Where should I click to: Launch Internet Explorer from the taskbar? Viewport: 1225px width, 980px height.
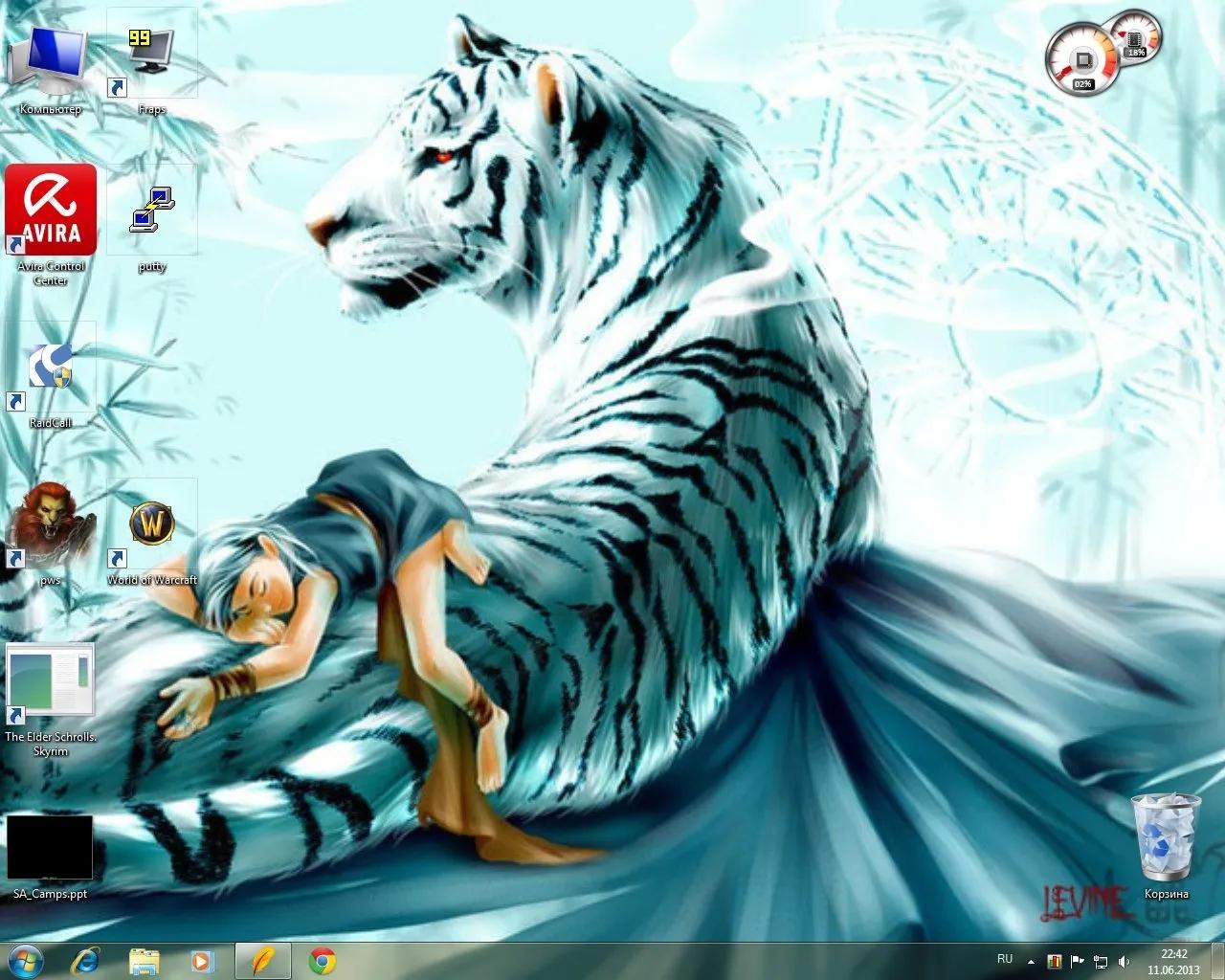(88, 960)
